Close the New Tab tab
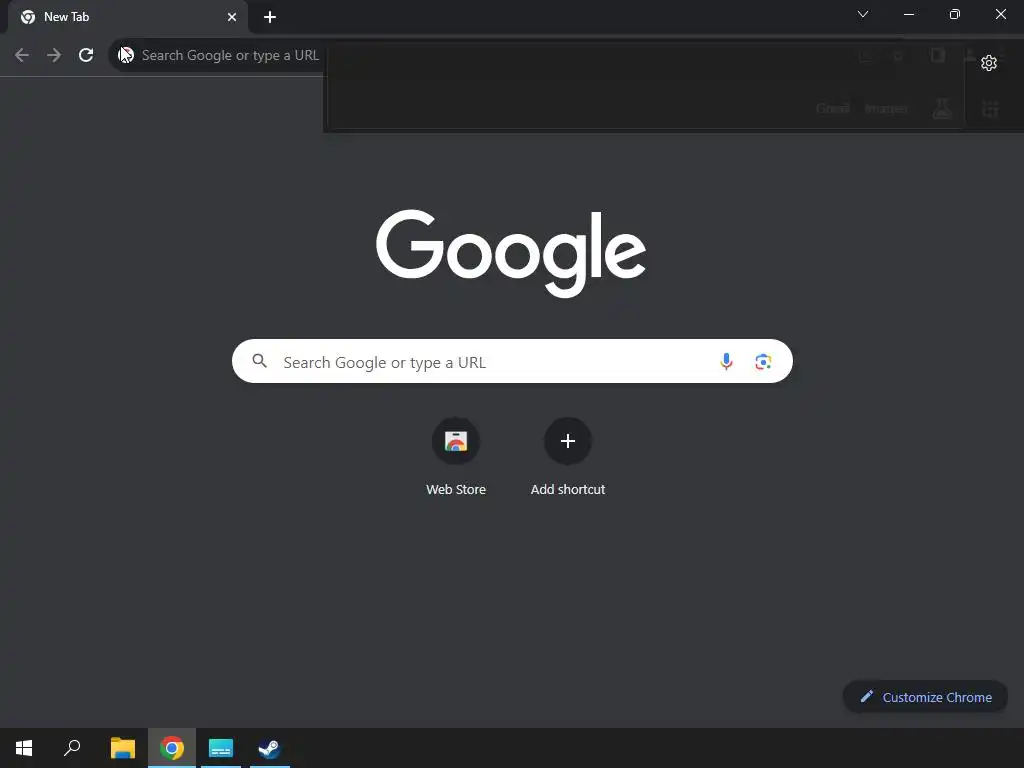Viewport: 1024px width, 768px height. coord(232,17)
